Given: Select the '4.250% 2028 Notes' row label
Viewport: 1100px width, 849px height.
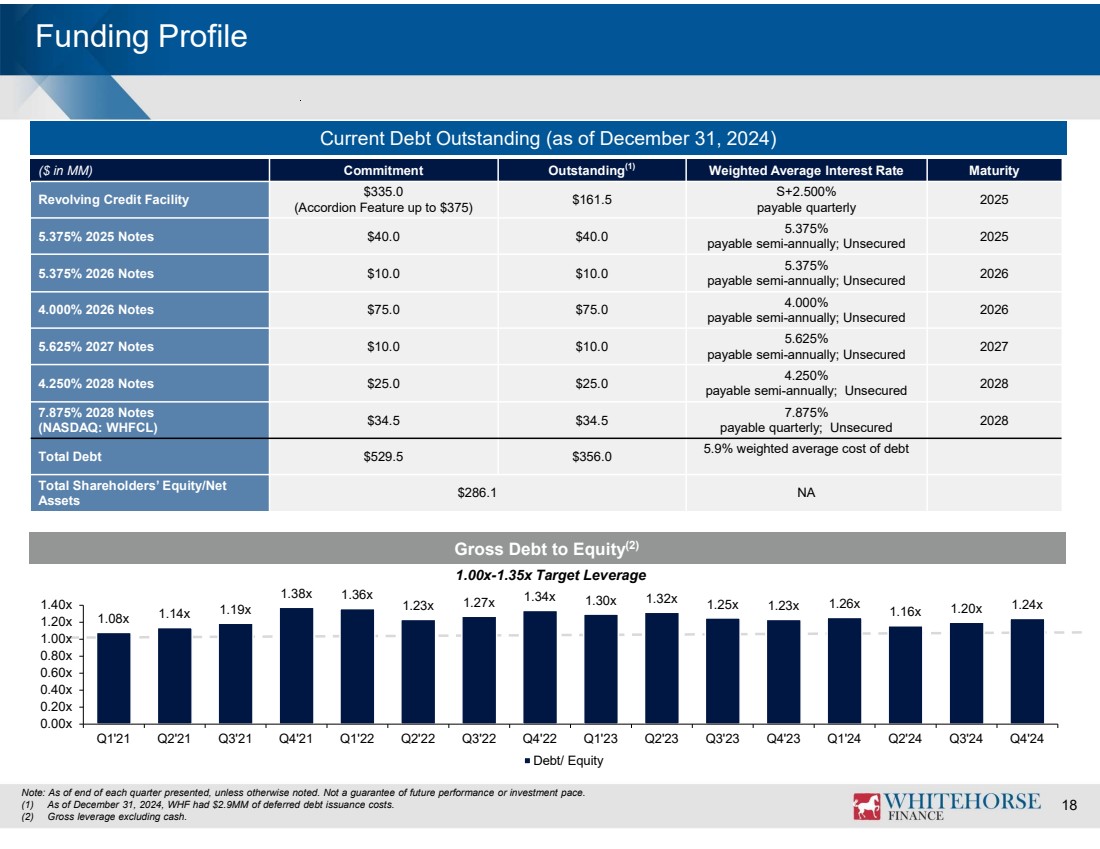Looking at the screenshot, I should point(96,384).
